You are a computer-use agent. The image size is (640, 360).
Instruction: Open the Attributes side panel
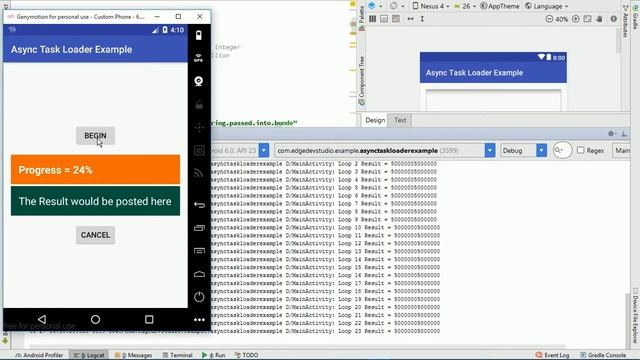[625, 21]
